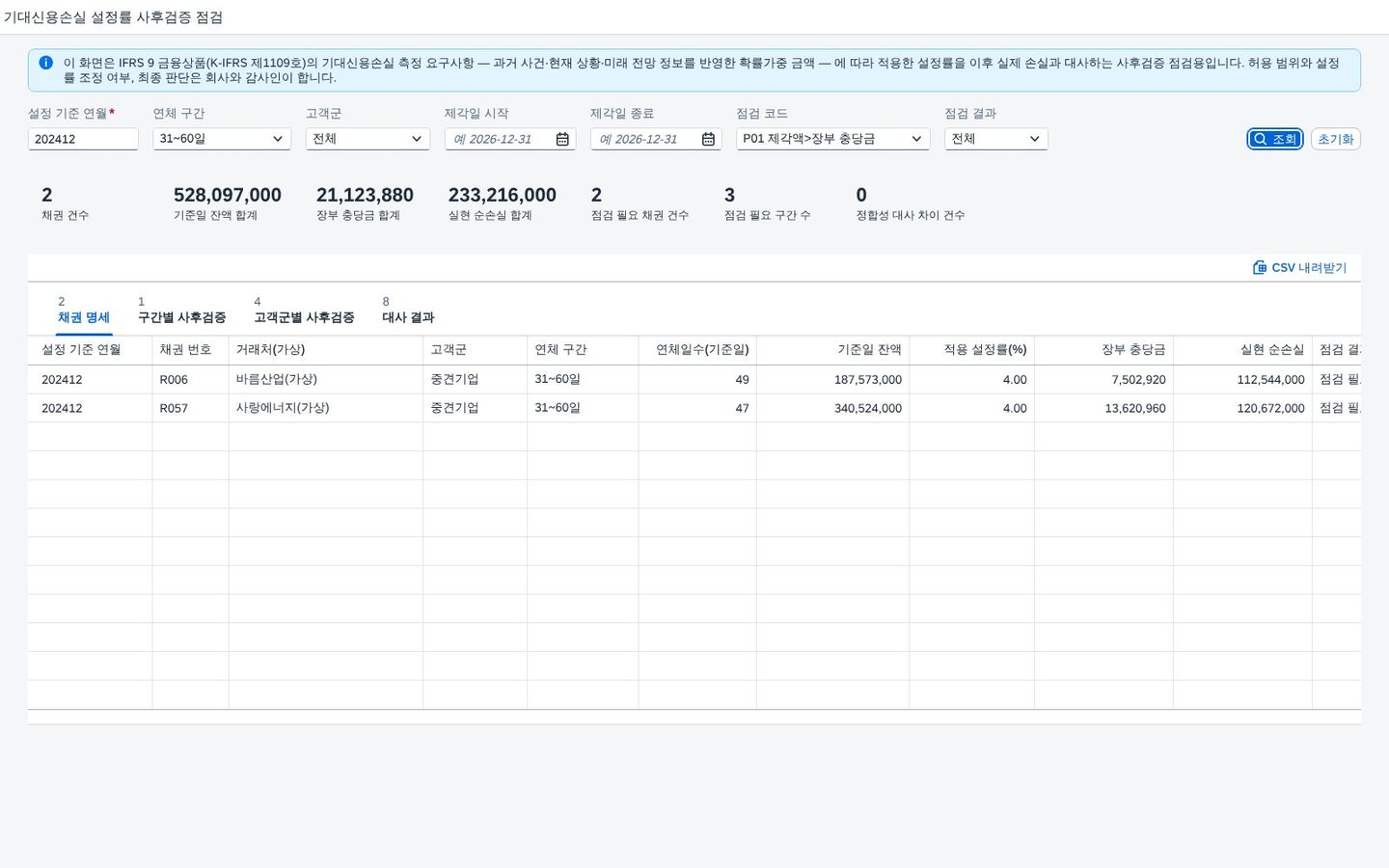The image size is (1389, 868).
Task: Open calendar picker for 제각일 시작
Action: tap(562, 139)
